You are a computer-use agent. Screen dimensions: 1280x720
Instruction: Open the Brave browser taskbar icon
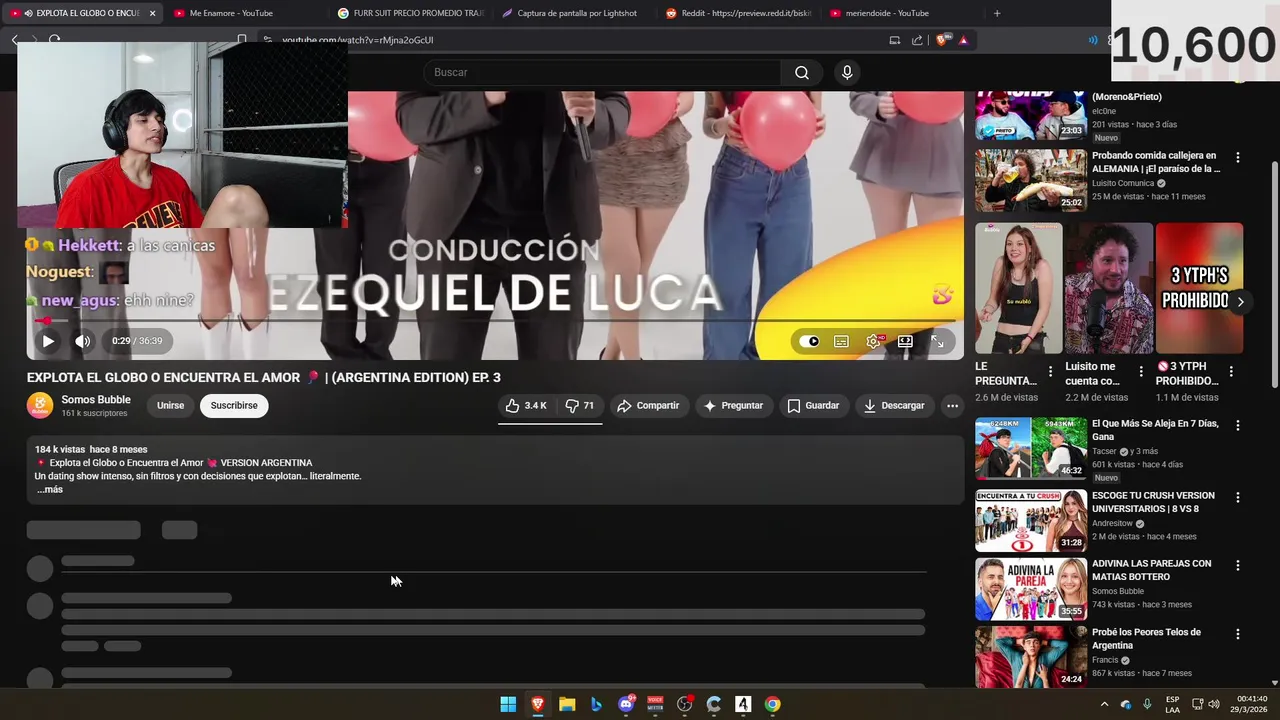click(x=537, y=704)
